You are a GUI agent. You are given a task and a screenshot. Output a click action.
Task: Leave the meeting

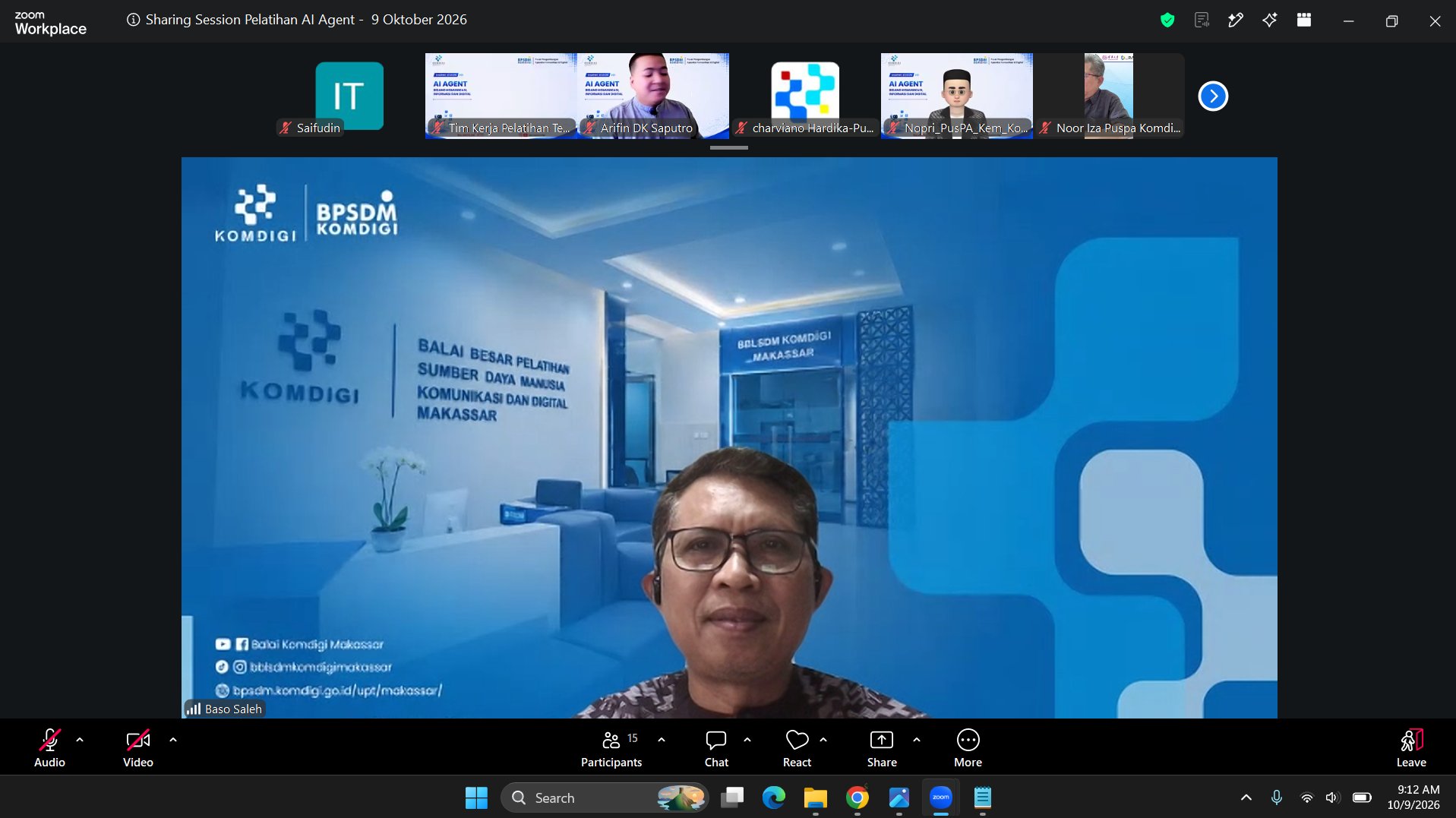click(x=1411, y=747)
